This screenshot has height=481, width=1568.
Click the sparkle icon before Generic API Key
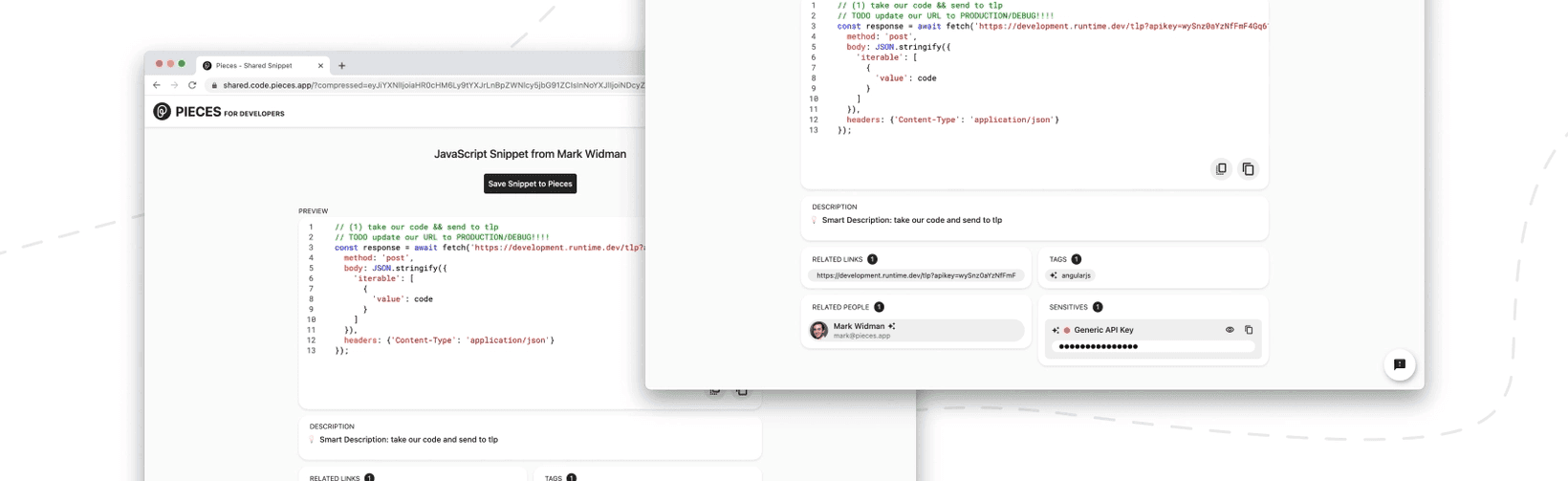tap(1056, 330)
